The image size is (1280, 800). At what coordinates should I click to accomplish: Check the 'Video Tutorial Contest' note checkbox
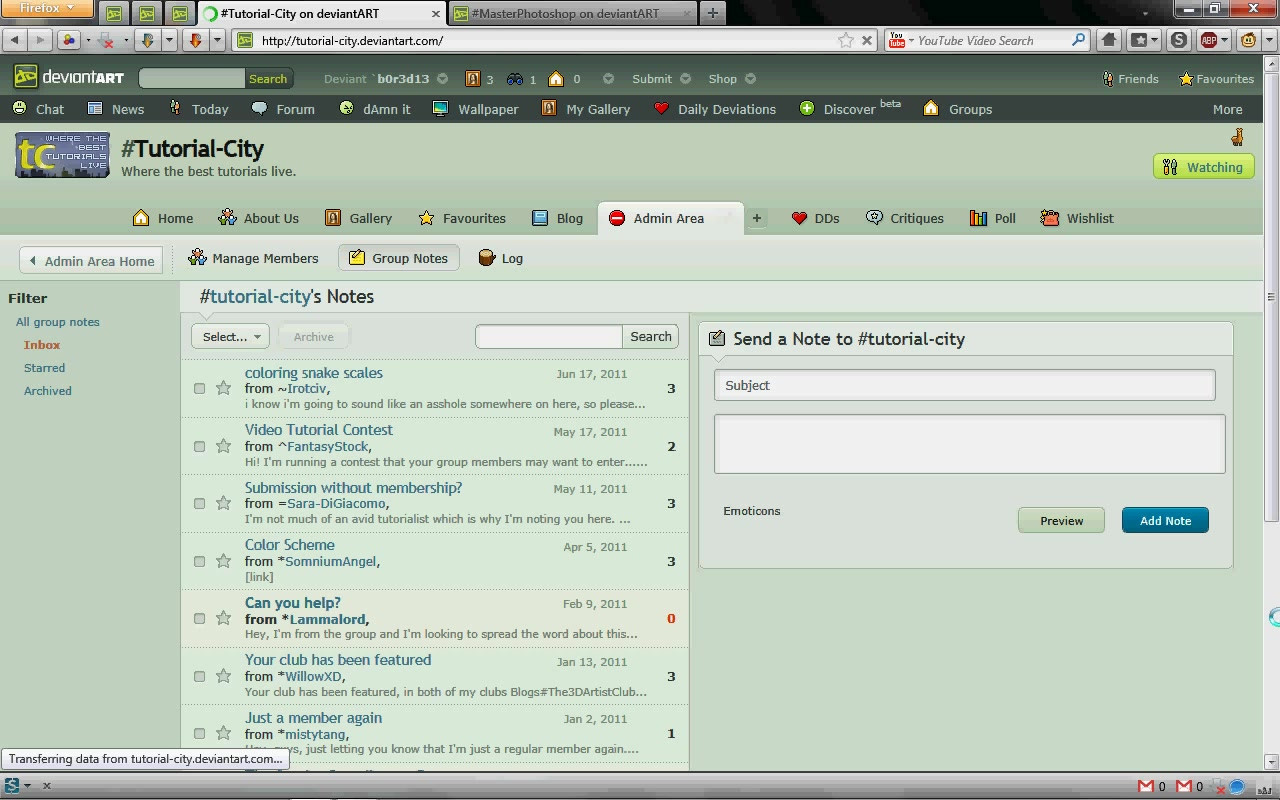click(199, 446)
